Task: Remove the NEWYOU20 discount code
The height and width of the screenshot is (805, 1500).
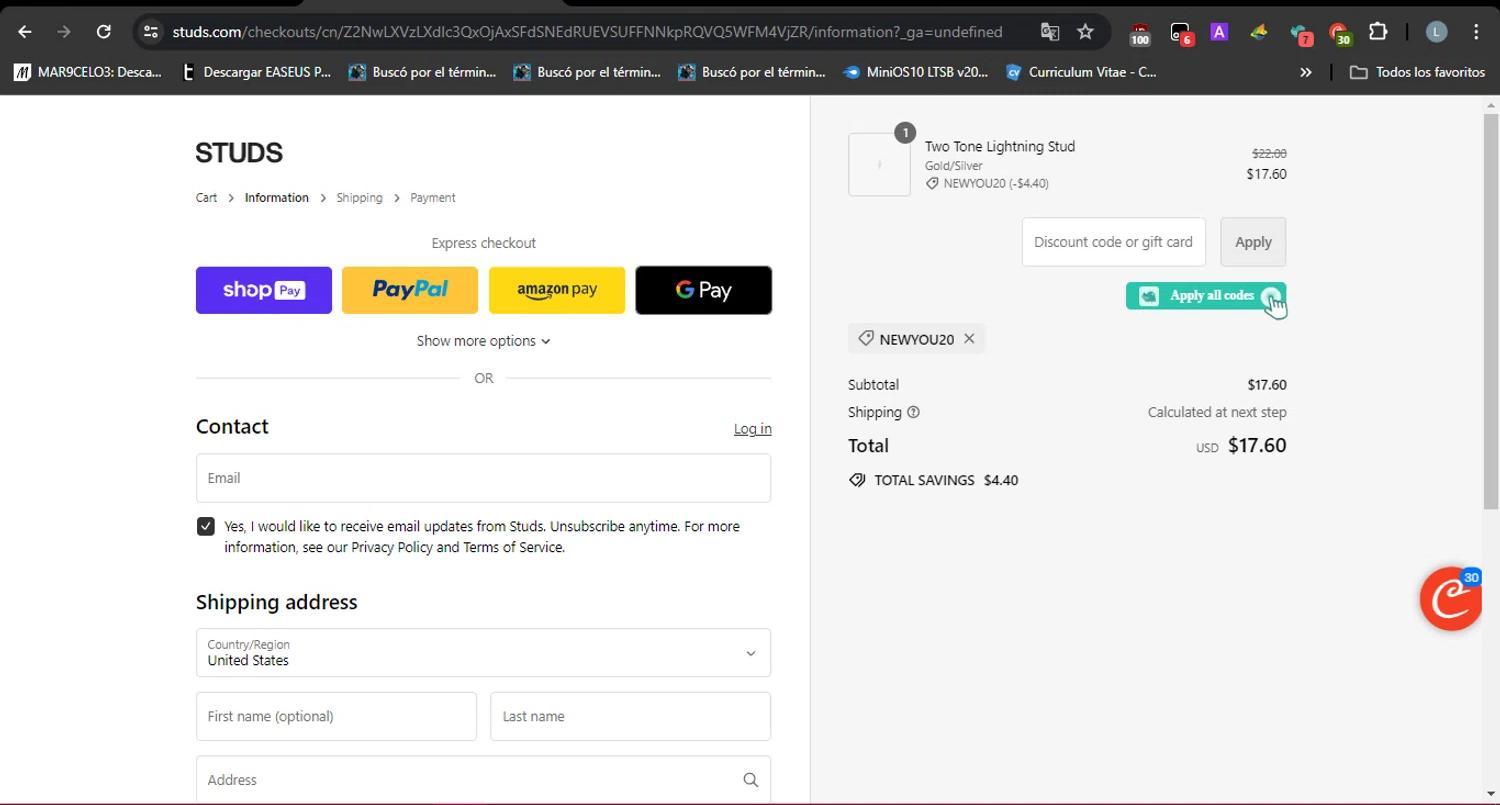Action: (969, 339)
